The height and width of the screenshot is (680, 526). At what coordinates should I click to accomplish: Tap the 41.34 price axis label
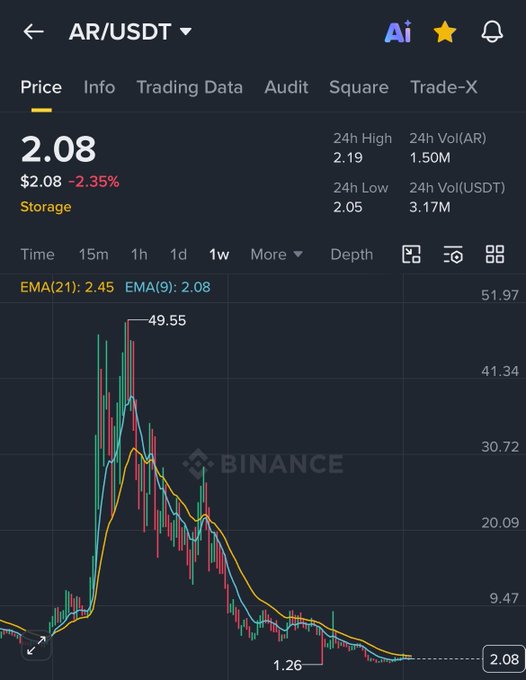tap(500, 371)
